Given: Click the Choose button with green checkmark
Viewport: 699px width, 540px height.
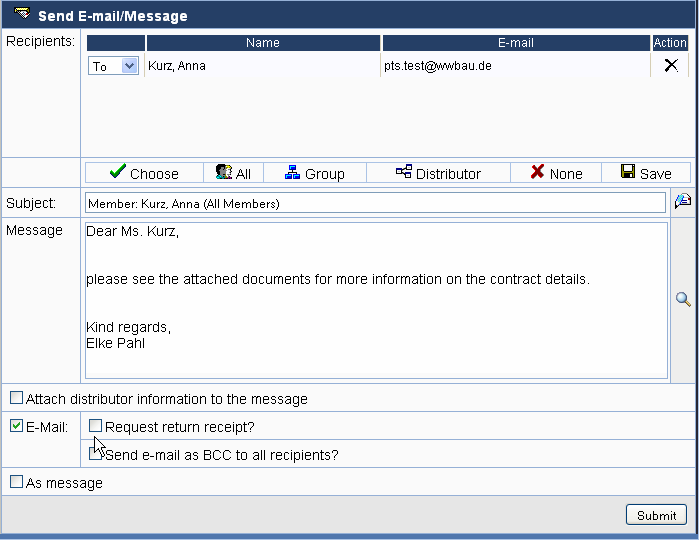Looking at the screenshot, I should [144, 173].
